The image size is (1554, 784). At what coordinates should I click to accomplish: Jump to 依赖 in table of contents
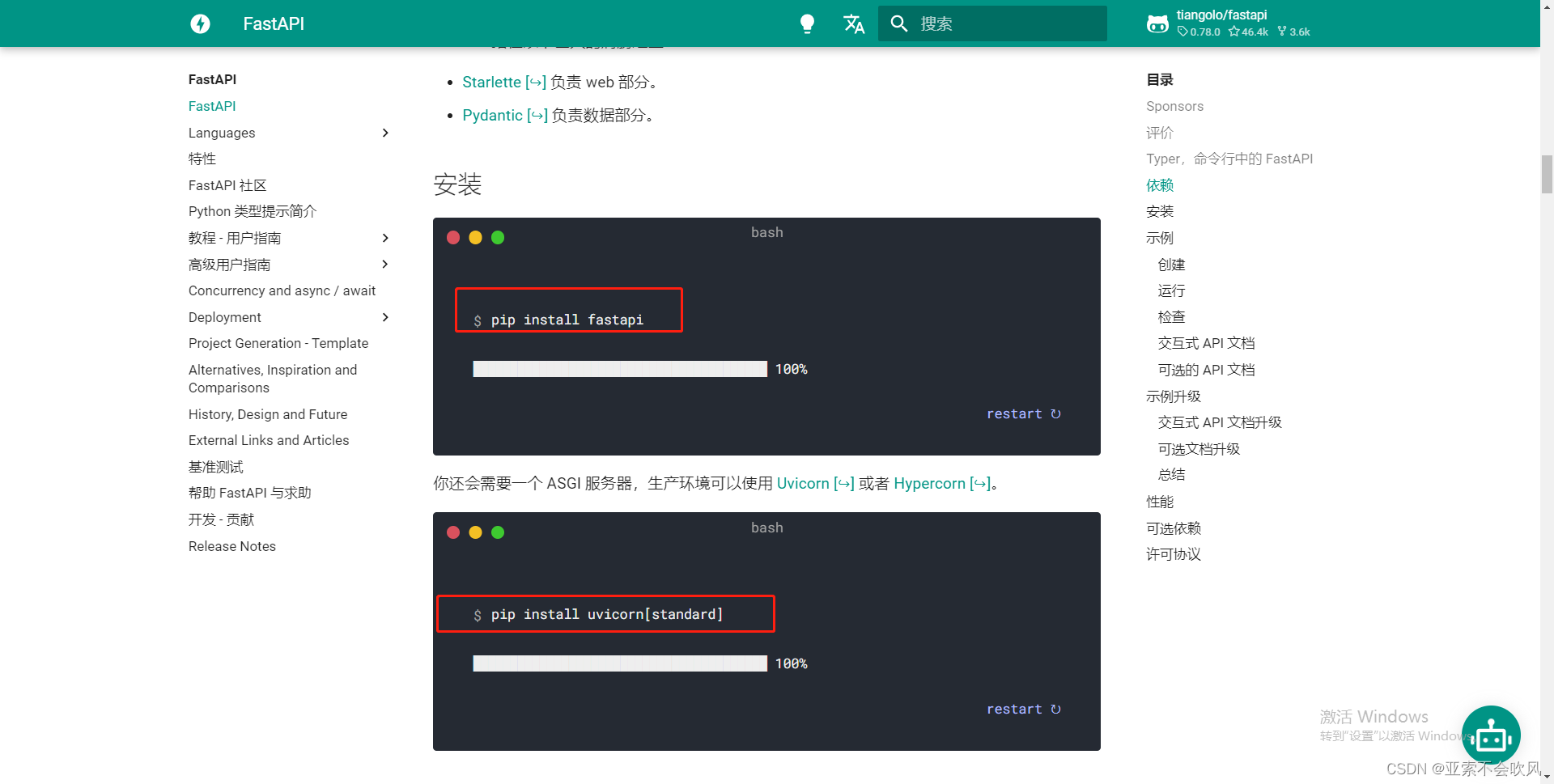click(1160, 185)
